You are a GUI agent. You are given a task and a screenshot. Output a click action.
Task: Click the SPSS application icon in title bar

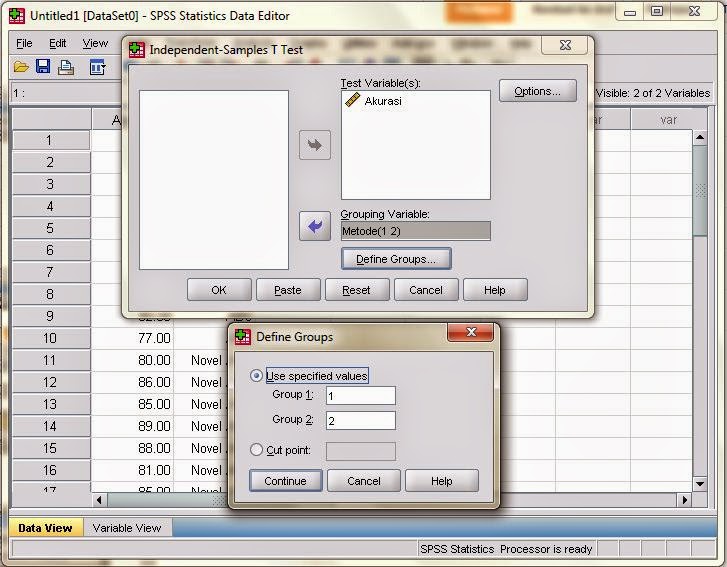(x=17, y=15)
